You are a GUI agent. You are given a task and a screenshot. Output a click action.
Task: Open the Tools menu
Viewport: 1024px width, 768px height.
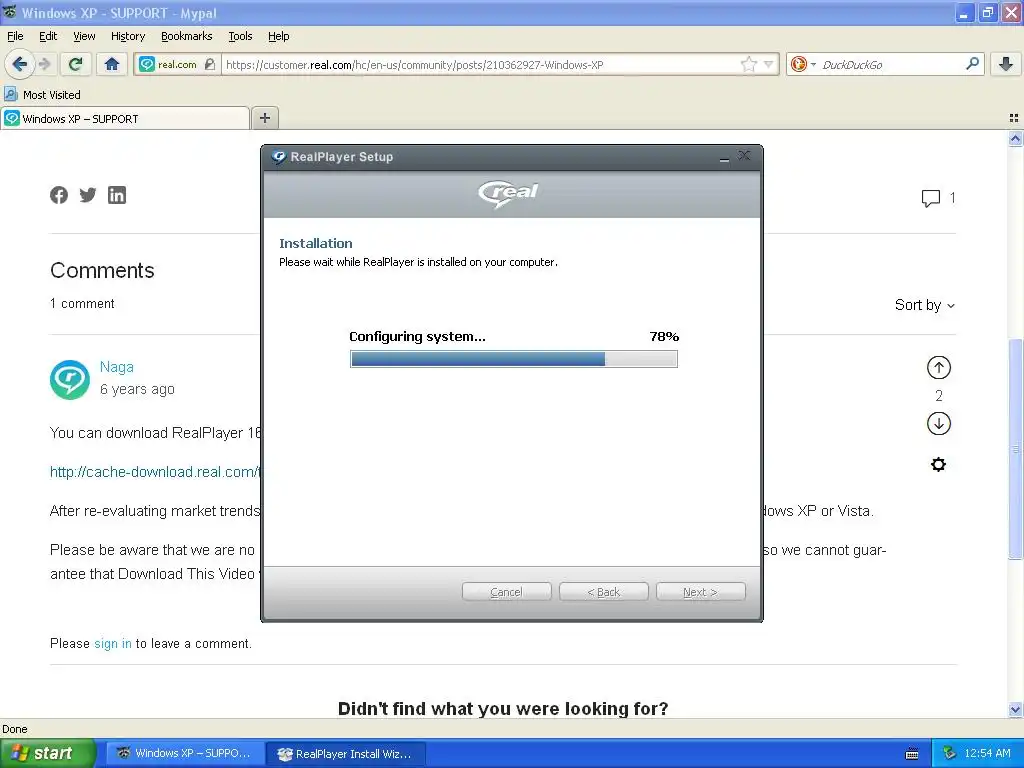tap(240, 36)
